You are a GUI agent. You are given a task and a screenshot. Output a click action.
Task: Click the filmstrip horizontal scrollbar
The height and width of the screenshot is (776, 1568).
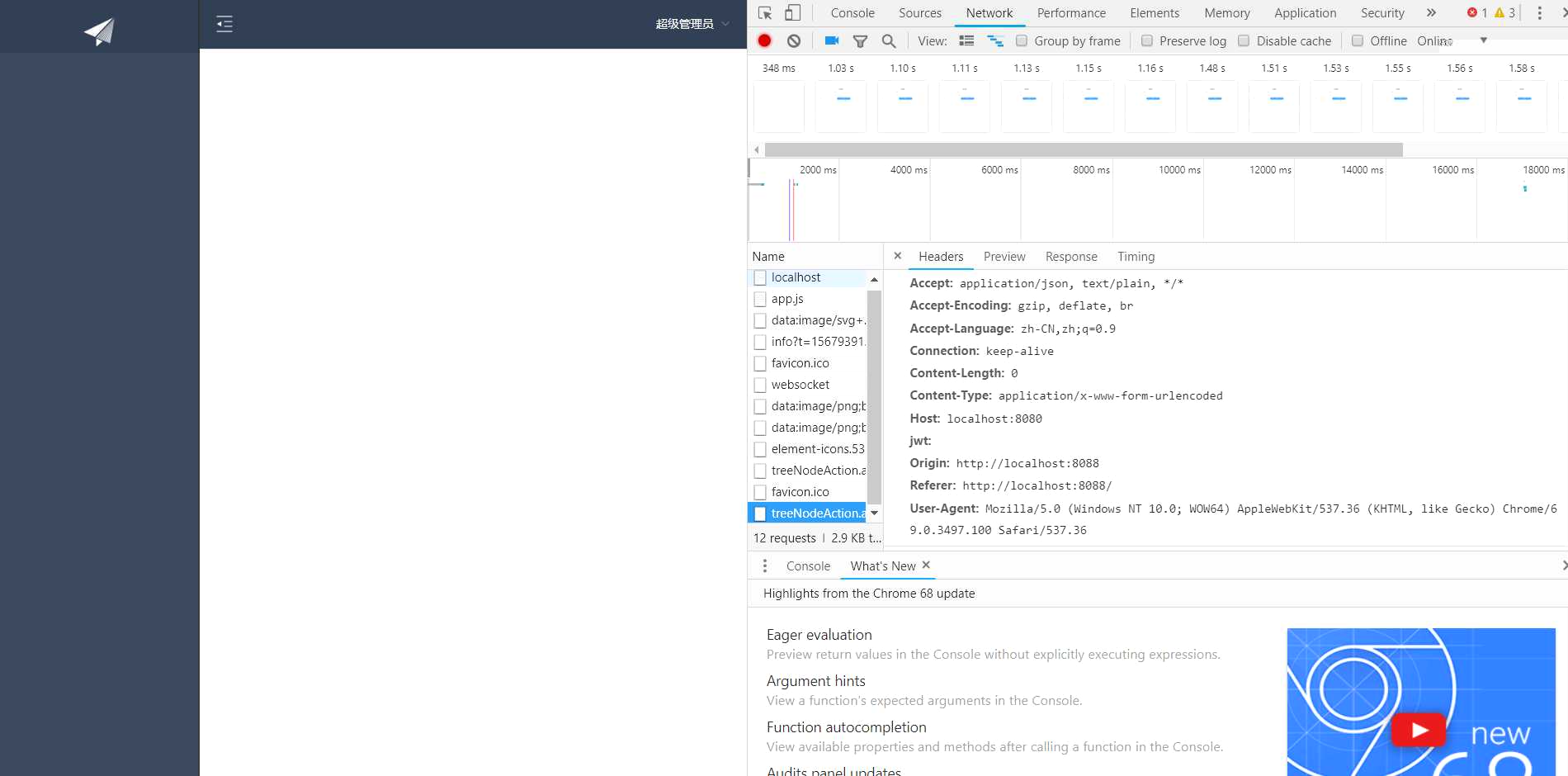click(1084, 149)
